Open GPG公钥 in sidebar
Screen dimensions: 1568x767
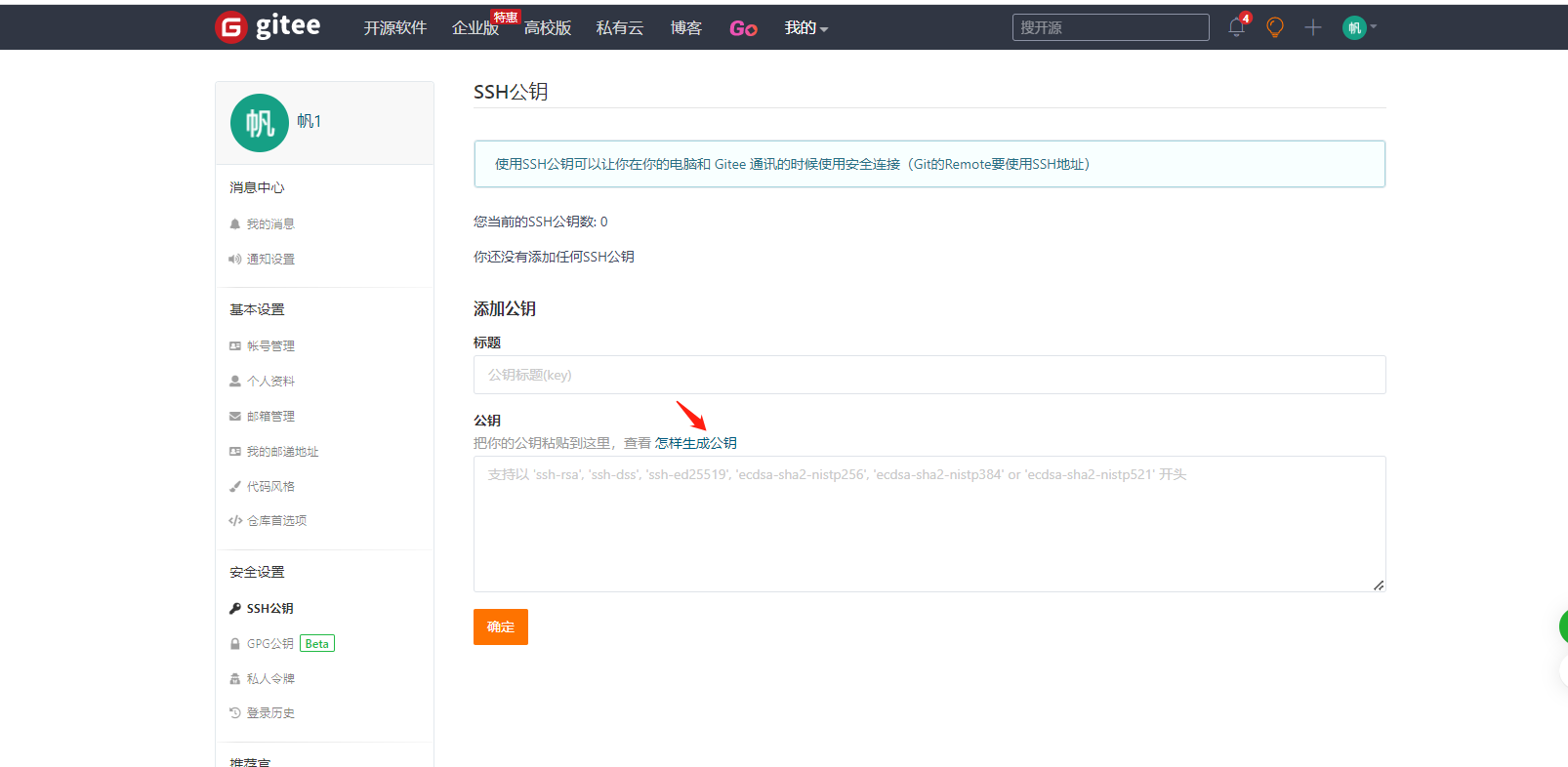269,644
